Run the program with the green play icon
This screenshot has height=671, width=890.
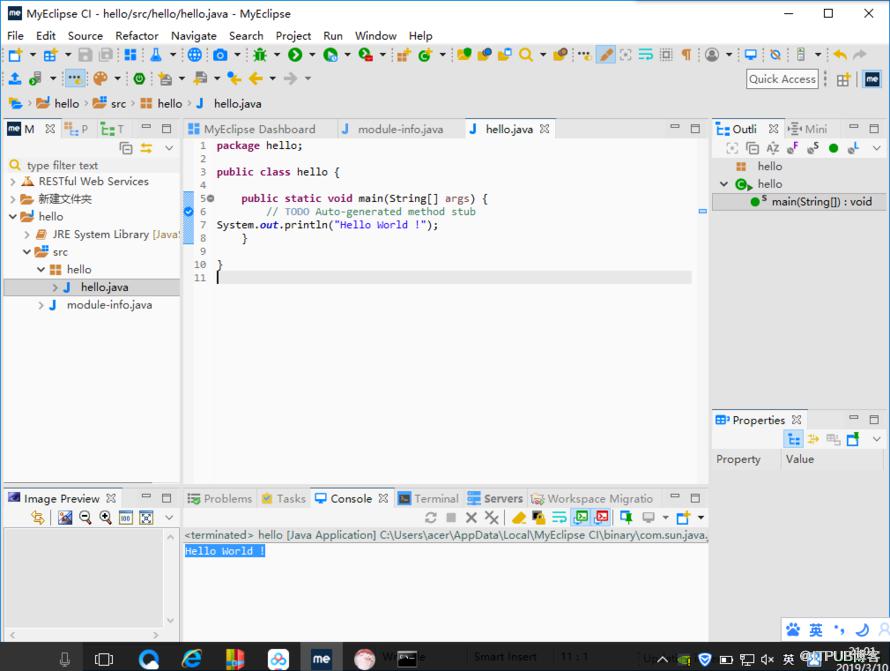295,54
